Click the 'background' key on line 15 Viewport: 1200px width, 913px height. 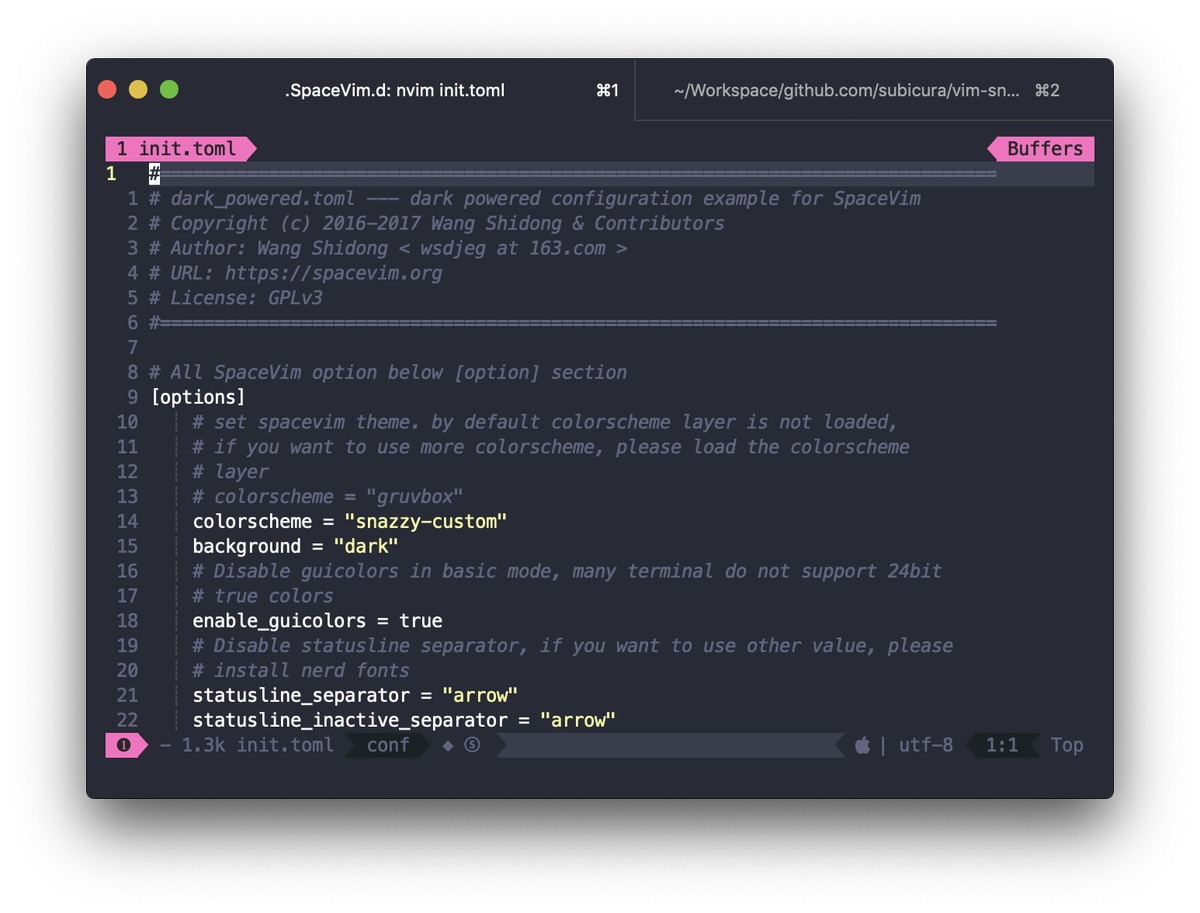[x=246, y=546]
